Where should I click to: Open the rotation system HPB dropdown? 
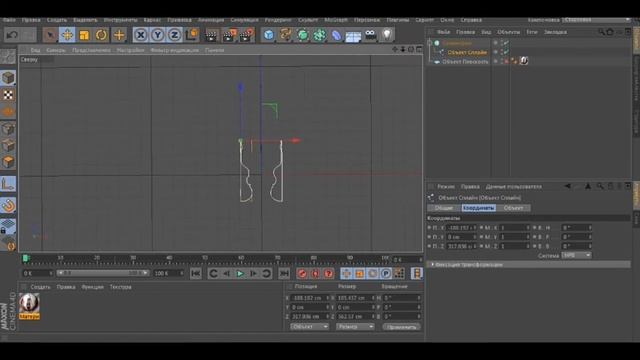(576, 256)
